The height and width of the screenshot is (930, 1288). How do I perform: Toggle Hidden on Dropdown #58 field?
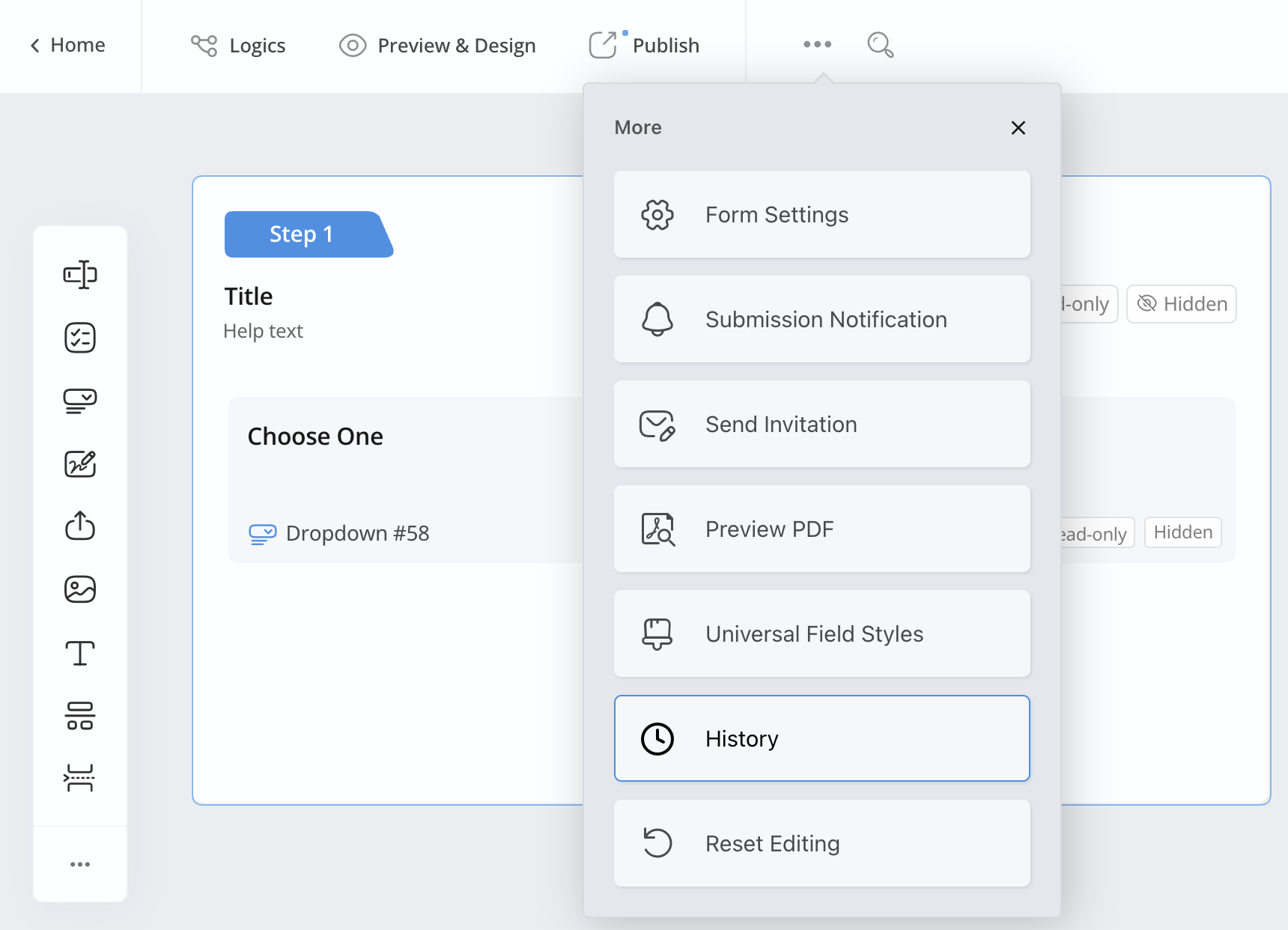point(1182,532)
